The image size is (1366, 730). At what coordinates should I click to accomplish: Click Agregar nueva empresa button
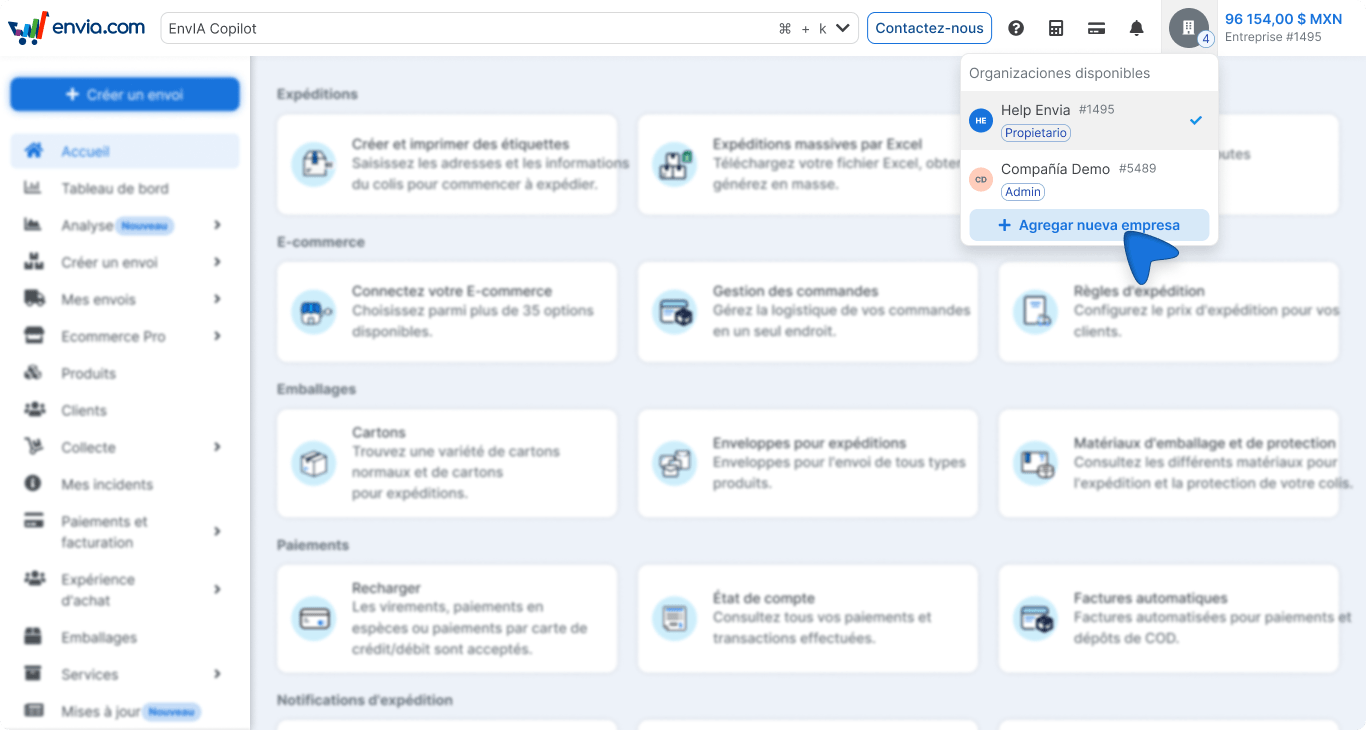(x=1089, y=225)
